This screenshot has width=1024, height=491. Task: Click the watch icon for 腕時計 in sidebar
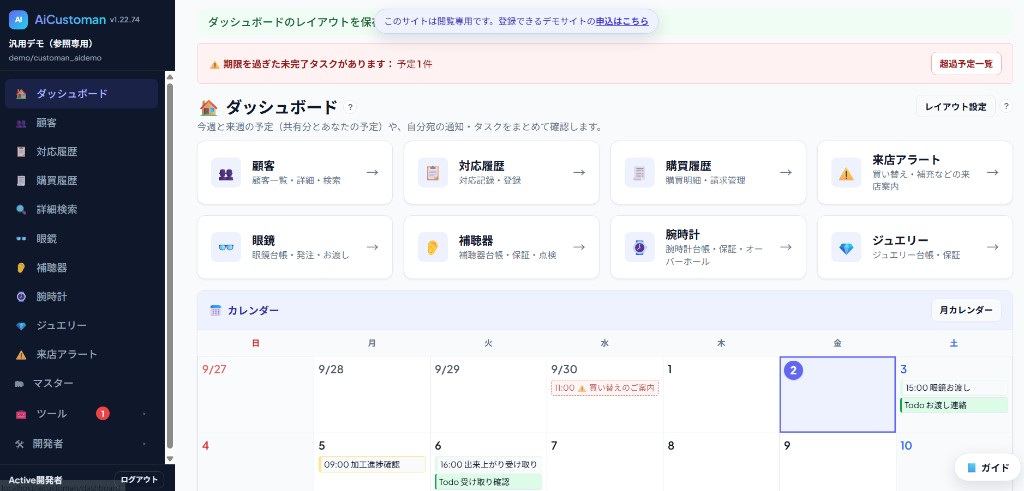click(21, 296)
